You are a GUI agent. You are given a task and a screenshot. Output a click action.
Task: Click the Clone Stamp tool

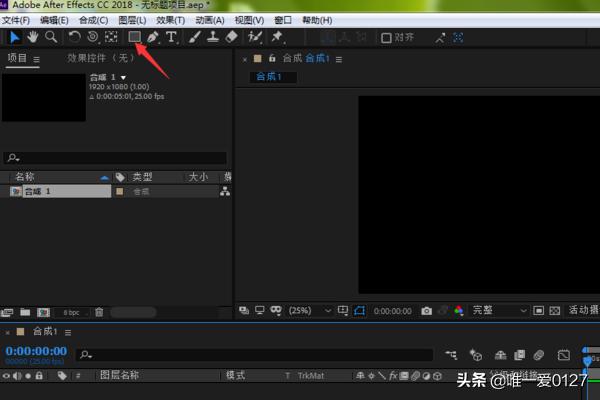(214, 37)
